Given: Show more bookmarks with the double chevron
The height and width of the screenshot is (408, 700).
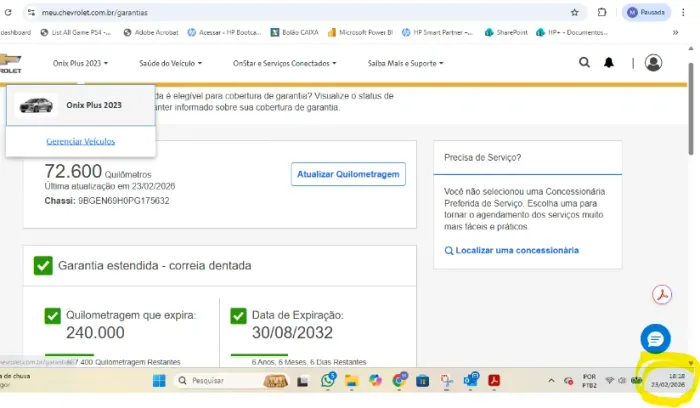Looking at the screenshot, I should [675, 32].
